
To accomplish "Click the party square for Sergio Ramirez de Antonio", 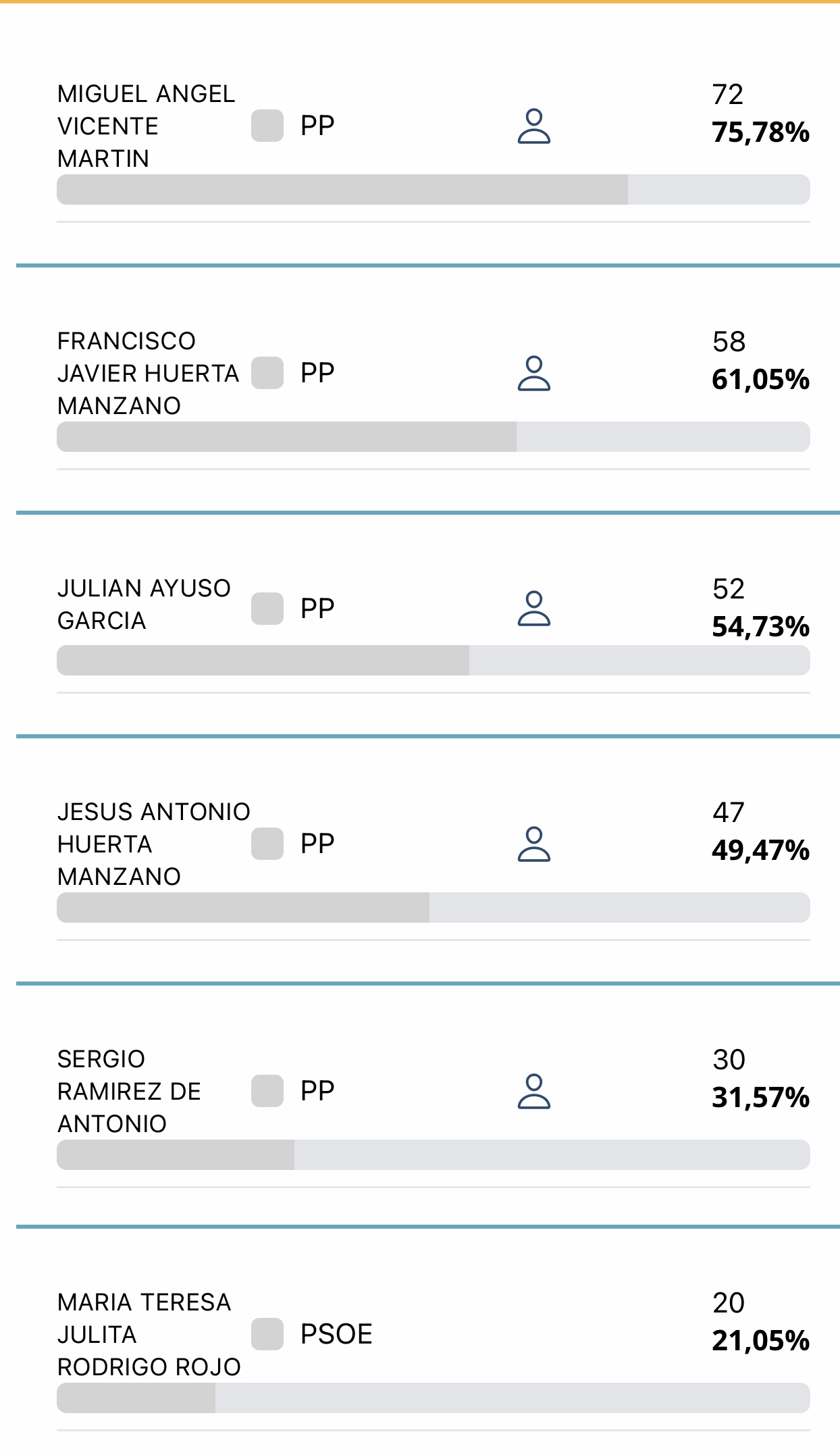I will (x=267, y=1091).
